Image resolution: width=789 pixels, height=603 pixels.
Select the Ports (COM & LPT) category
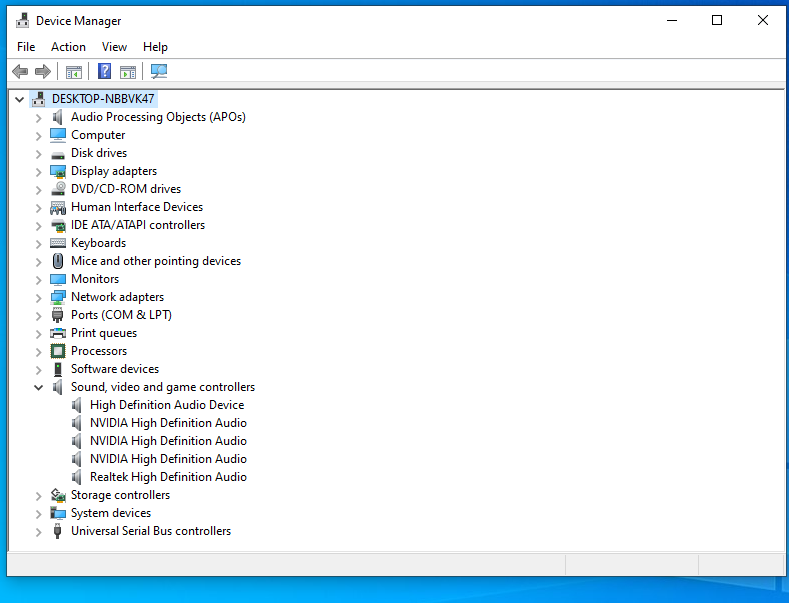click(121, 315)
